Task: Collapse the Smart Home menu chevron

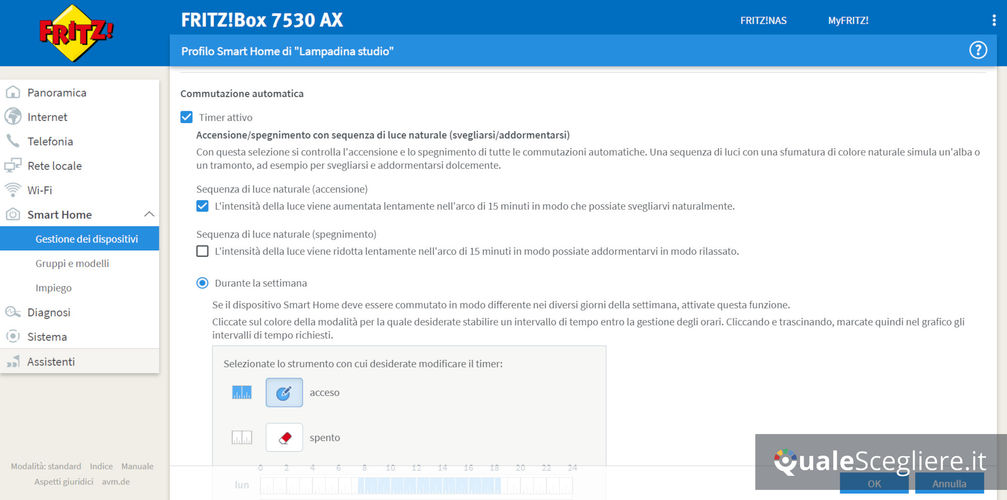Action: point(149,214)
